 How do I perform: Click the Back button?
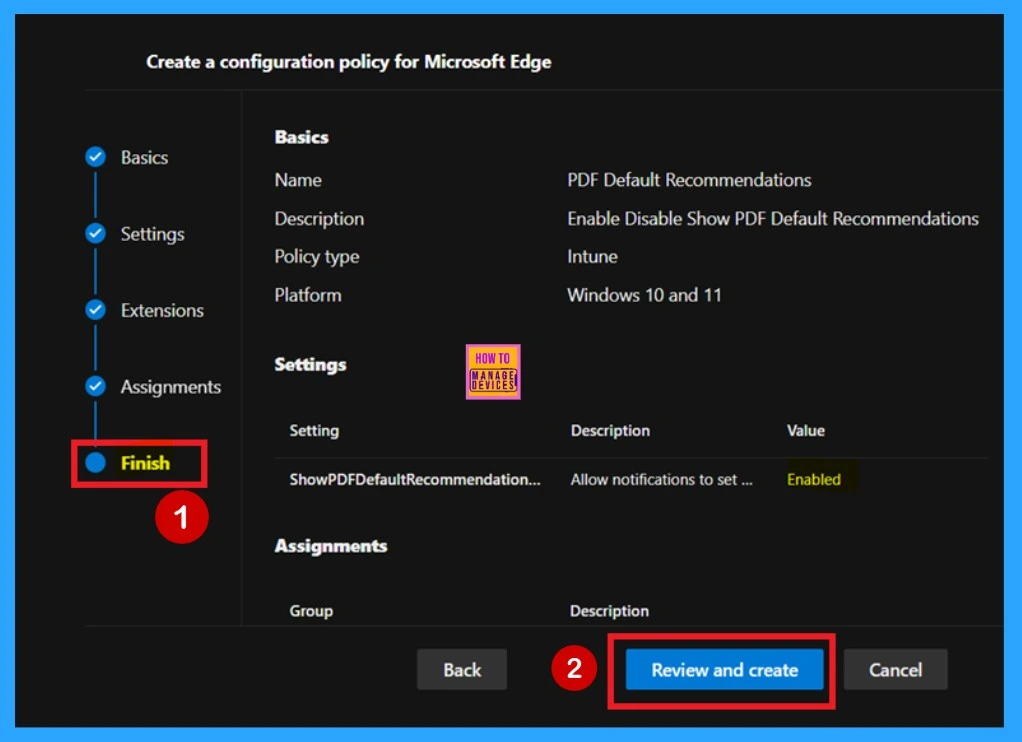pos(462,670)
